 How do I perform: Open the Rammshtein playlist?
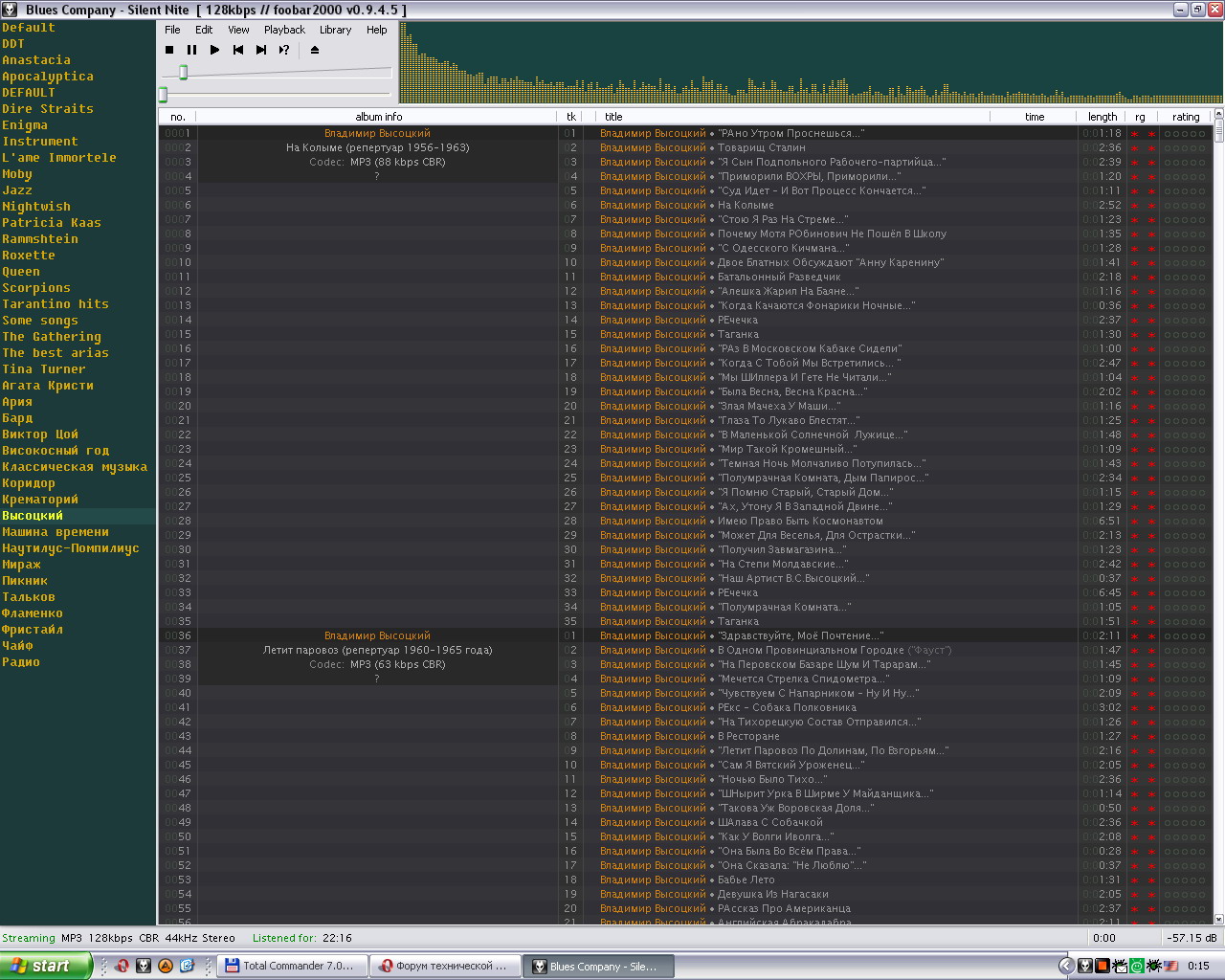pyautogui.click(x=40, y=239)
